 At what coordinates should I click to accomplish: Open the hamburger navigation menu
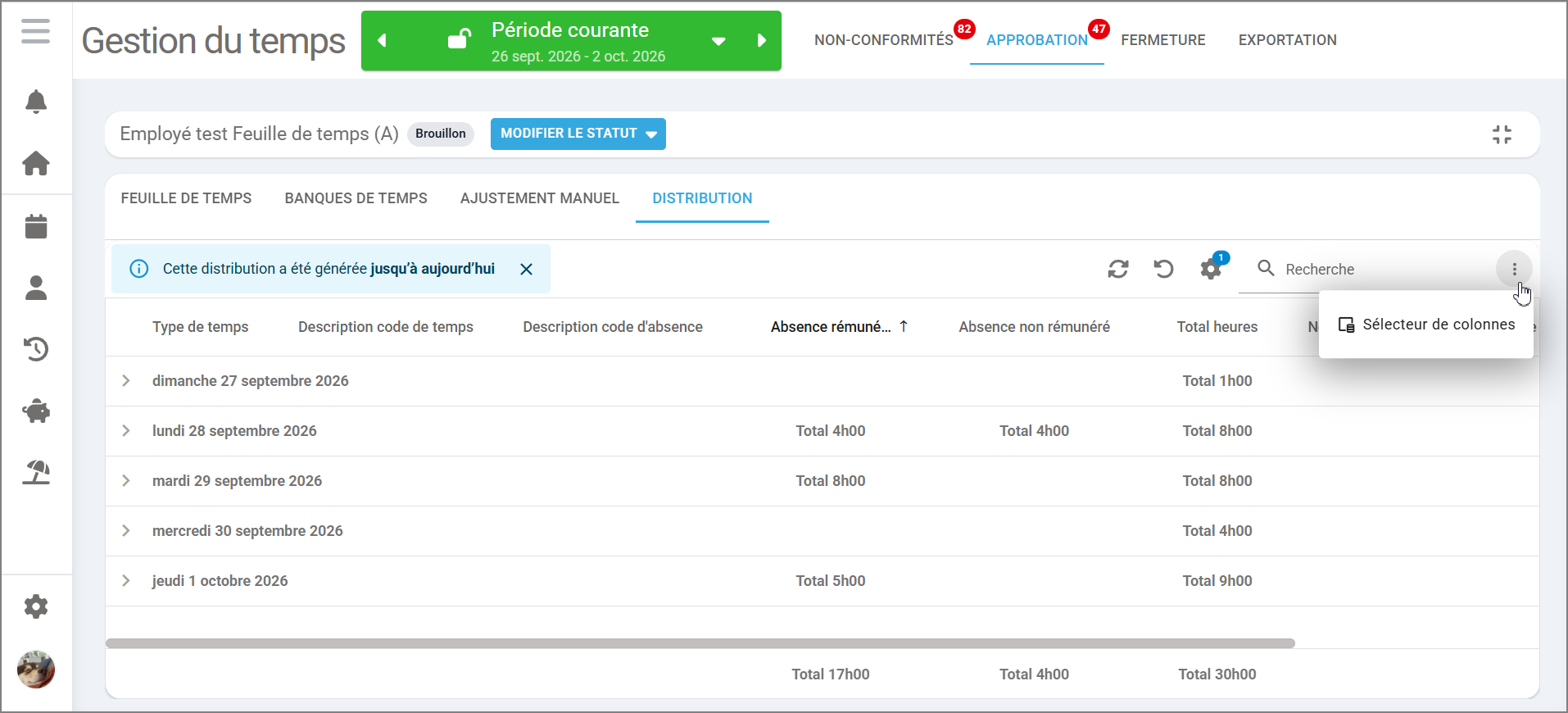point(36,32)
